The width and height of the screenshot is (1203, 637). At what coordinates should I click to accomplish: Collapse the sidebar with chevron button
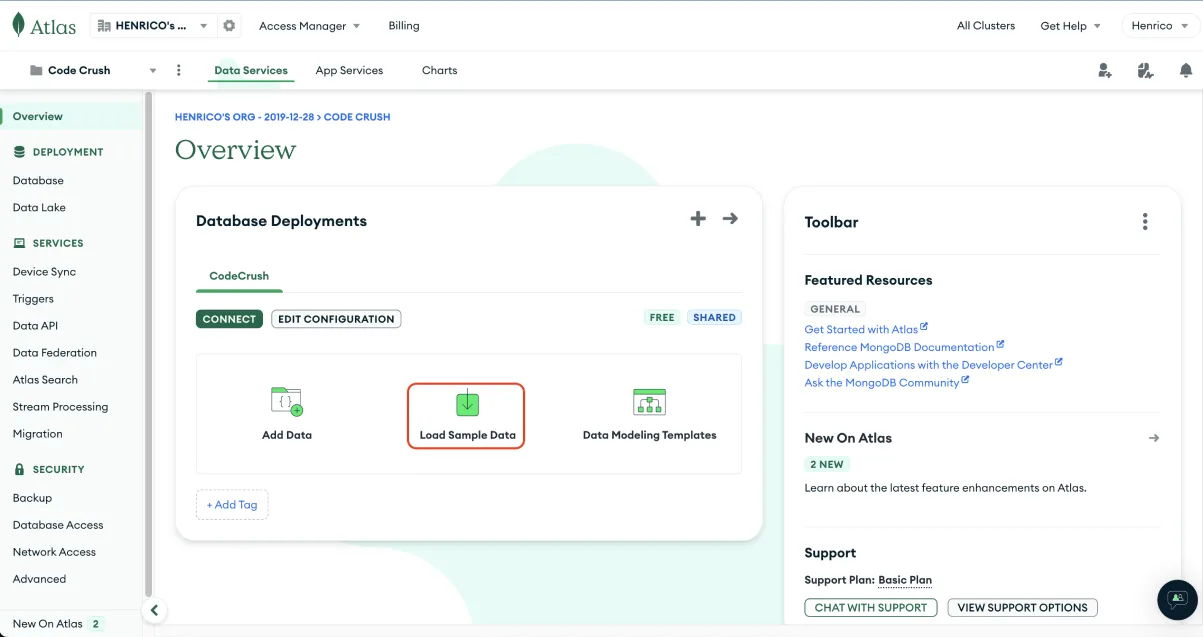[154, 610]
